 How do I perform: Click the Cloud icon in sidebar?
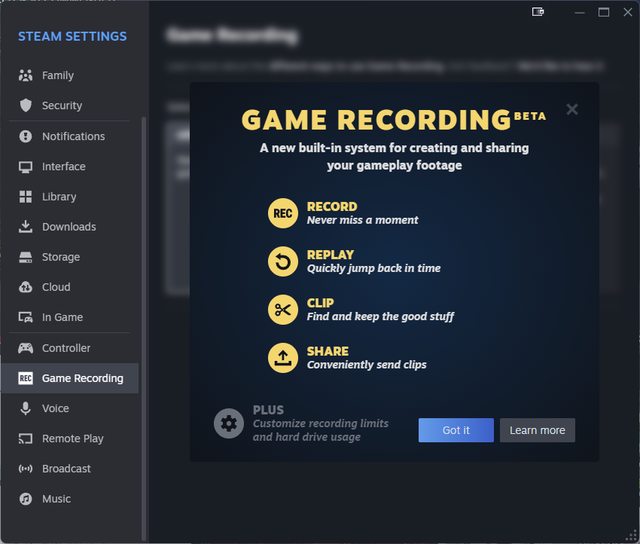point(26,287)
